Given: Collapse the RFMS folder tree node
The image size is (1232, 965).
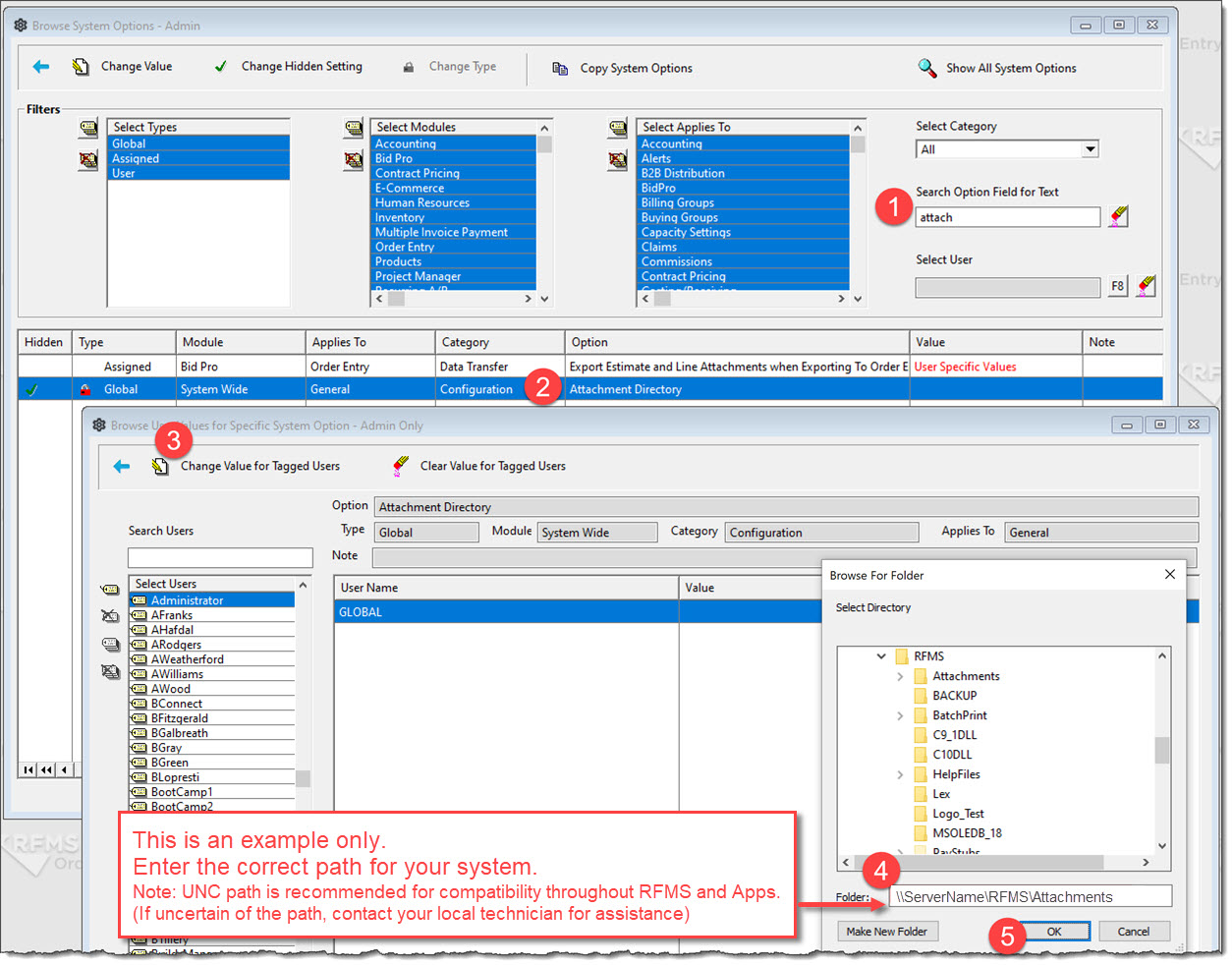Looking at the screenshot, I should pos(881,656).
